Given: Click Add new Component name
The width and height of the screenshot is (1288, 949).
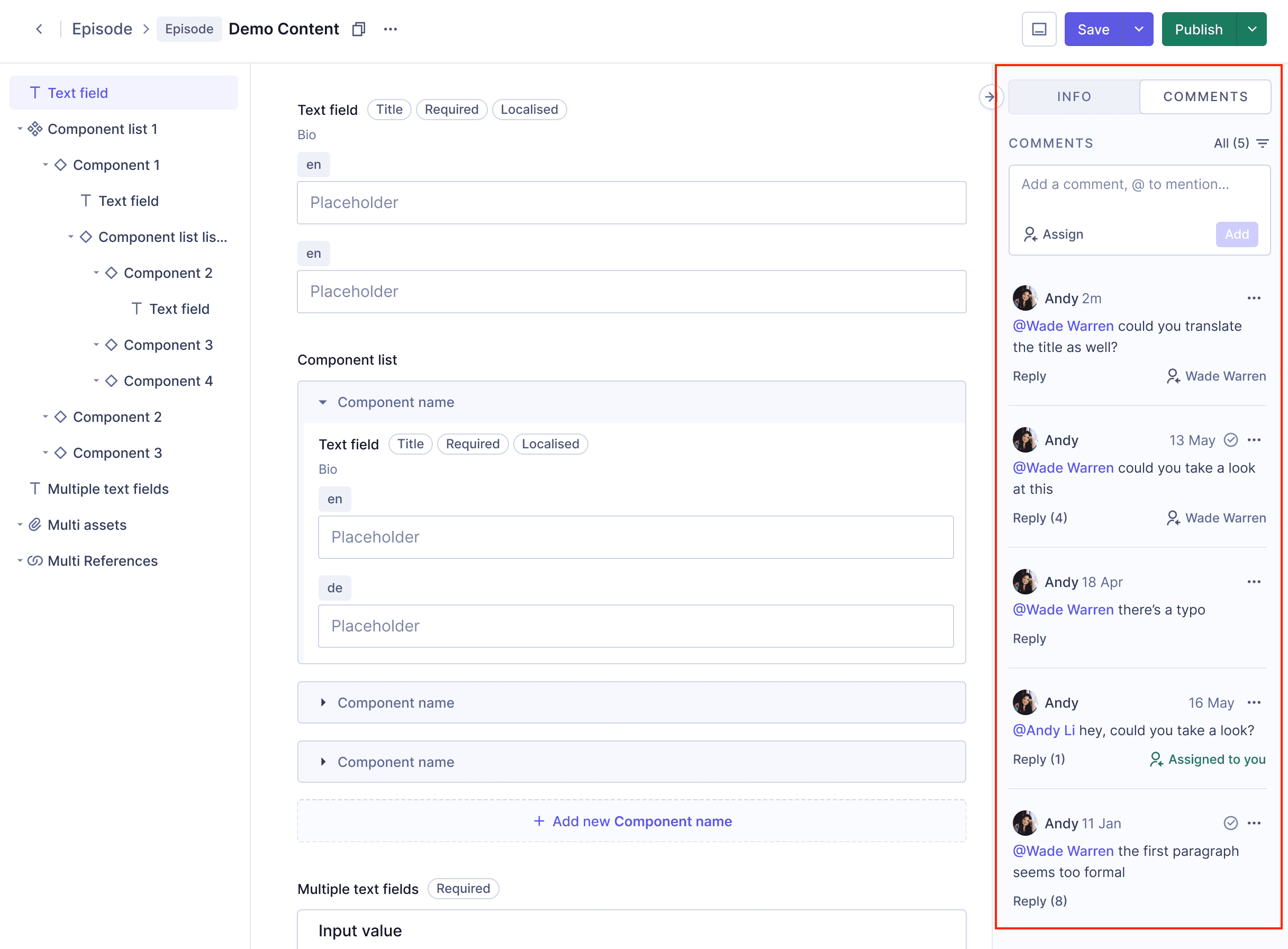Looking at the screenshot, I should (632, 821).
